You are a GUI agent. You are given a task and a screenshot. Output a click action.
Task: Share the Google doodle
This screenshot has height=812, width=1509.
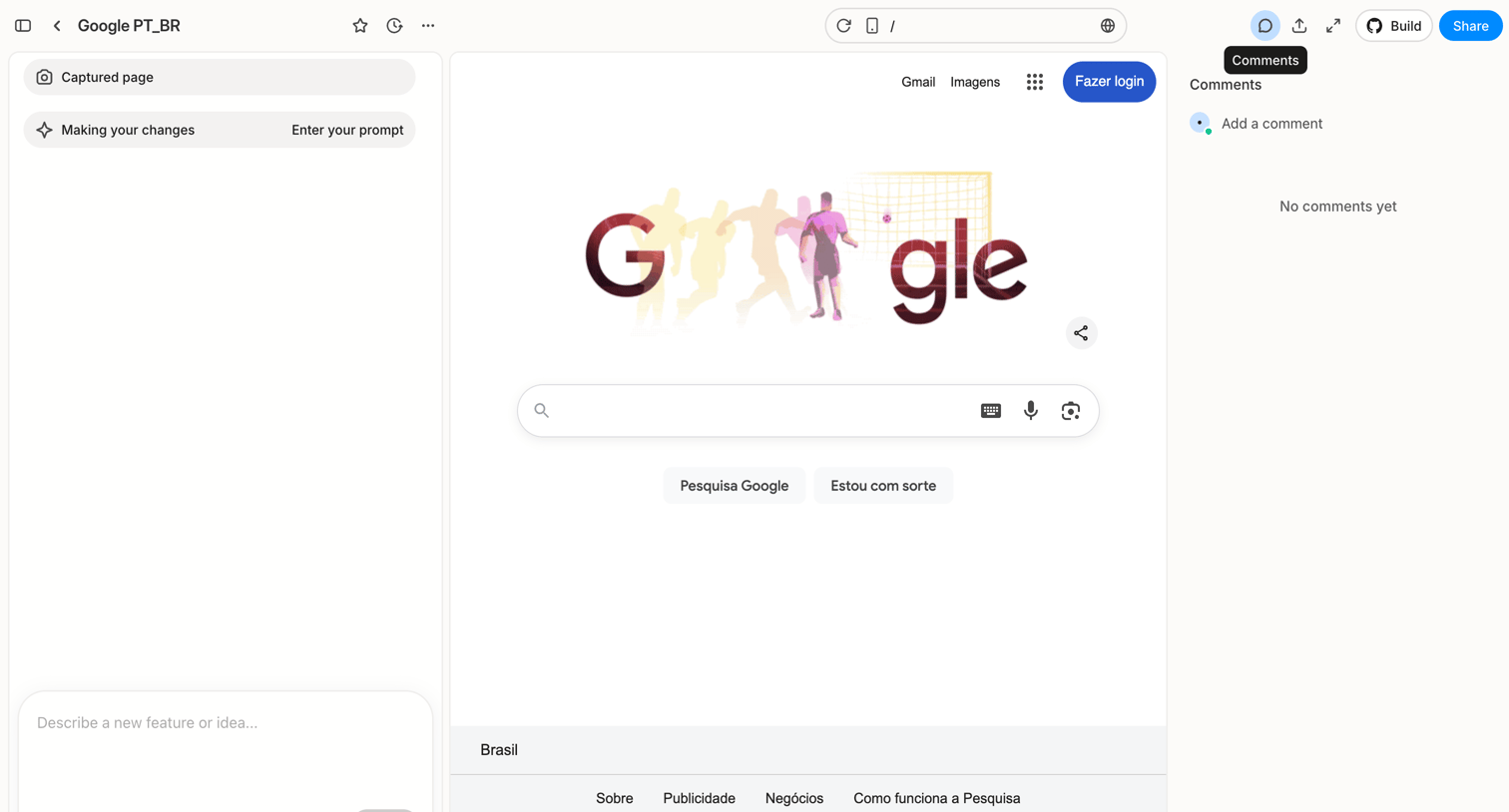pyautogui.click(x=1081, y=333)
